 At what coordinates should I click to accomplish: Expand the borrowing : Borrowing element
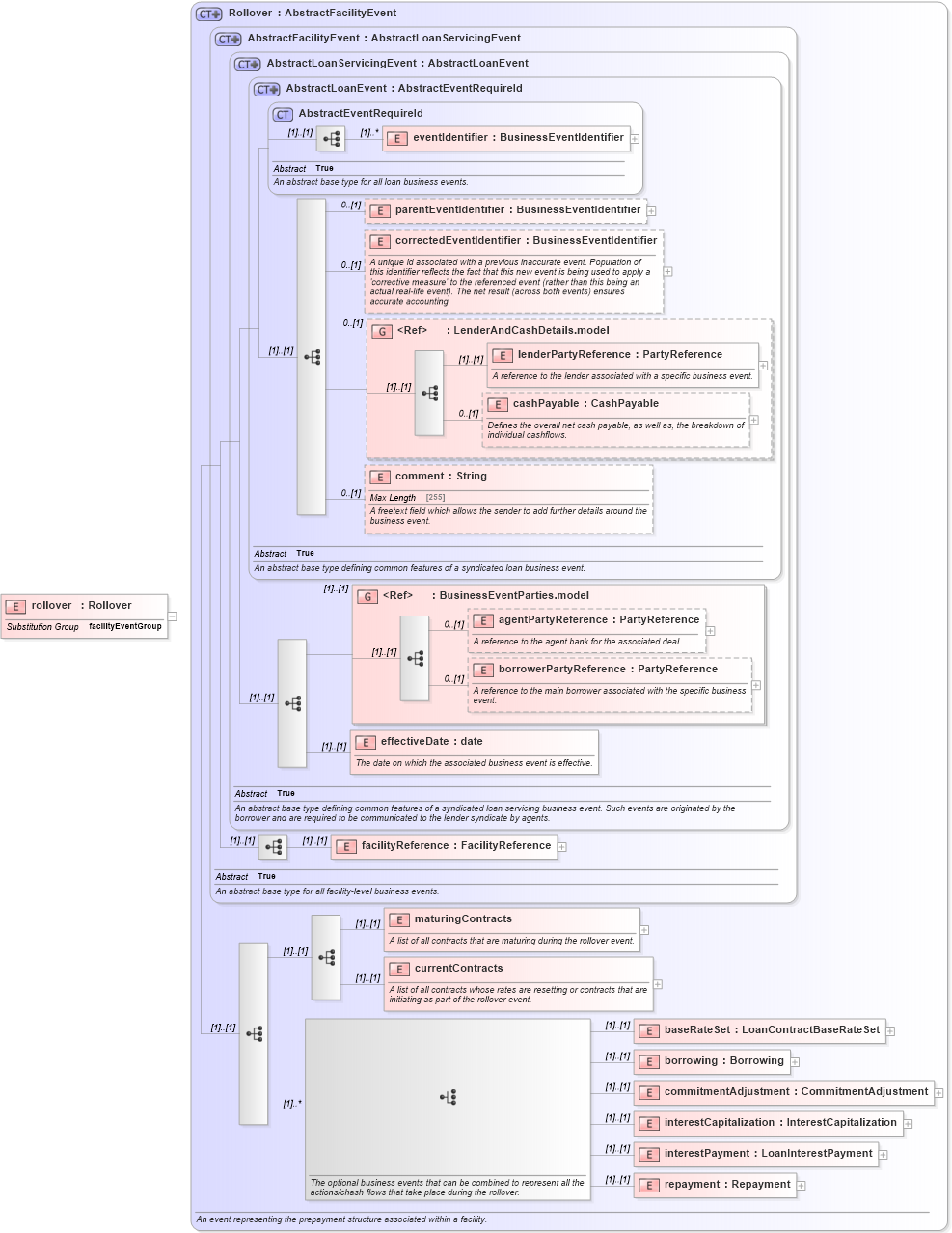(x=795, y=1061)
